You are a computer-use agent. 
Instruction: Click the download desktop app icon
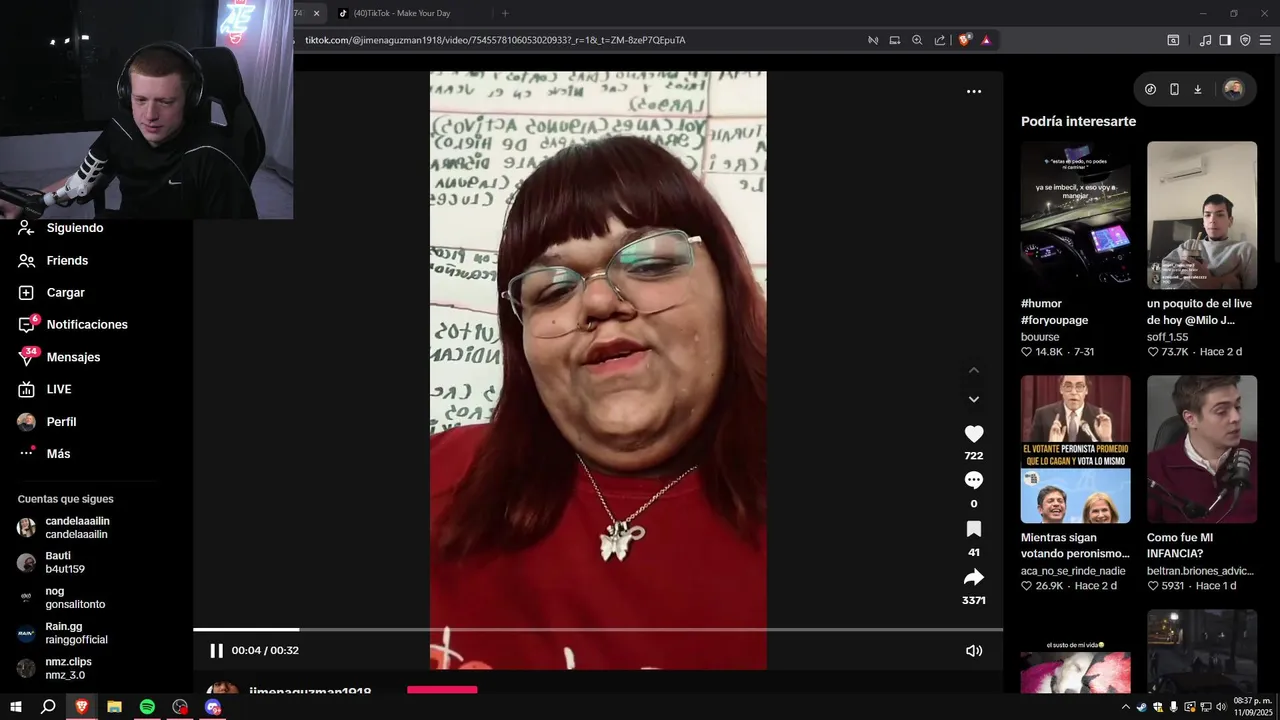pos(1197,89)
